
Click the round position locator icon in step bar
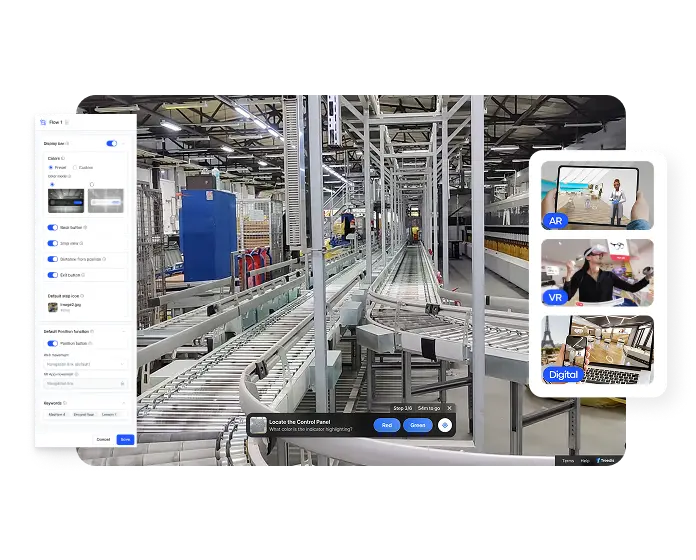(x=445, y=425)
